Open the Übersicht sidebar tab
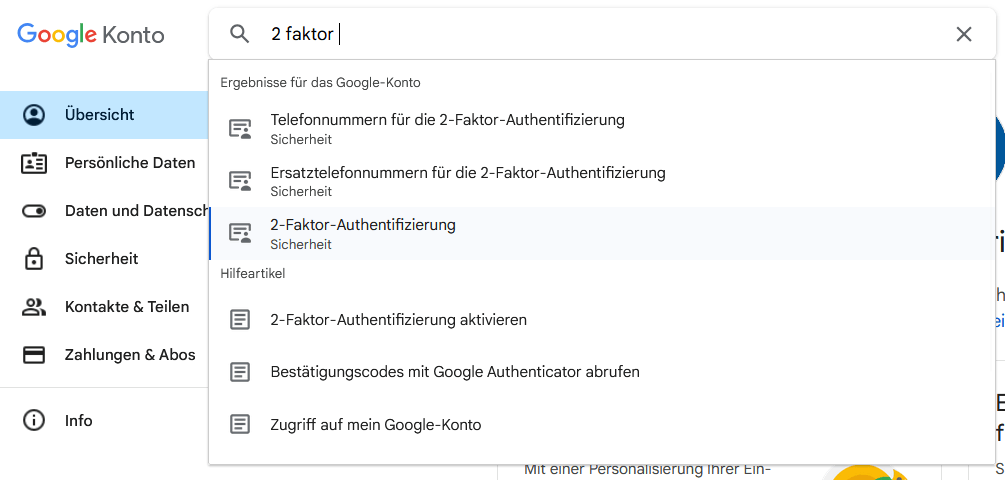The image size is (1005, 480). coord(100,115)
